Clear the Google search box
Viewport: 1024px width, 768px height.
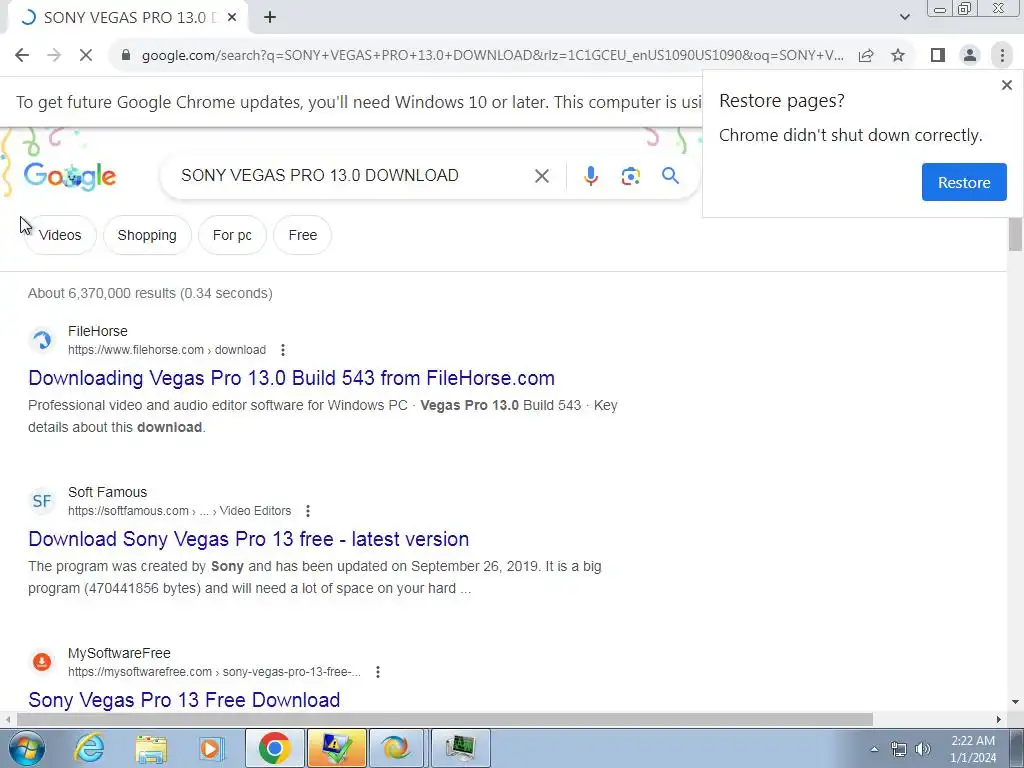pos(541,176)
